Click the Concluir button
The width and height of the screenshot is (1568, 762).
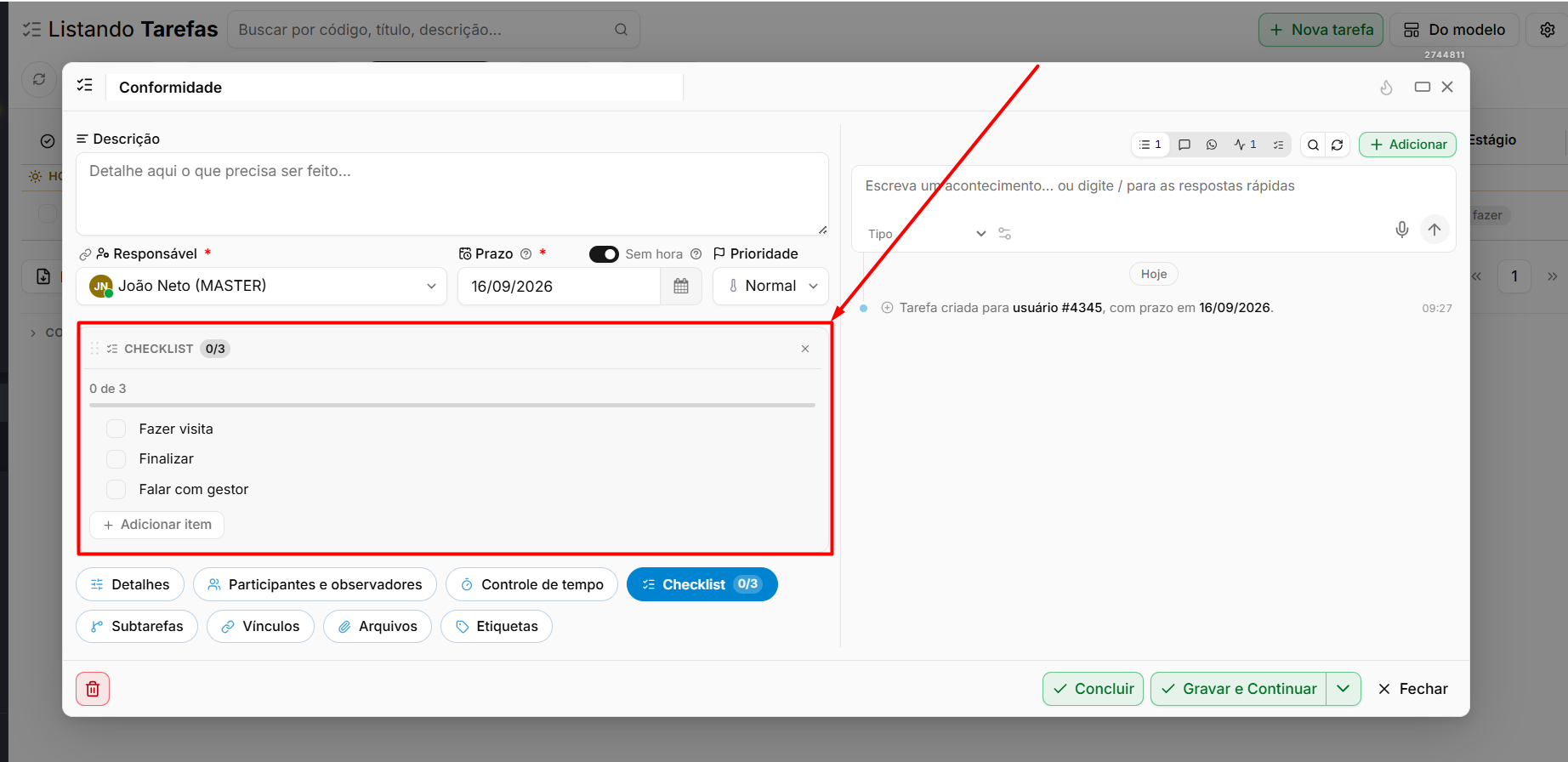[1093, 689]
